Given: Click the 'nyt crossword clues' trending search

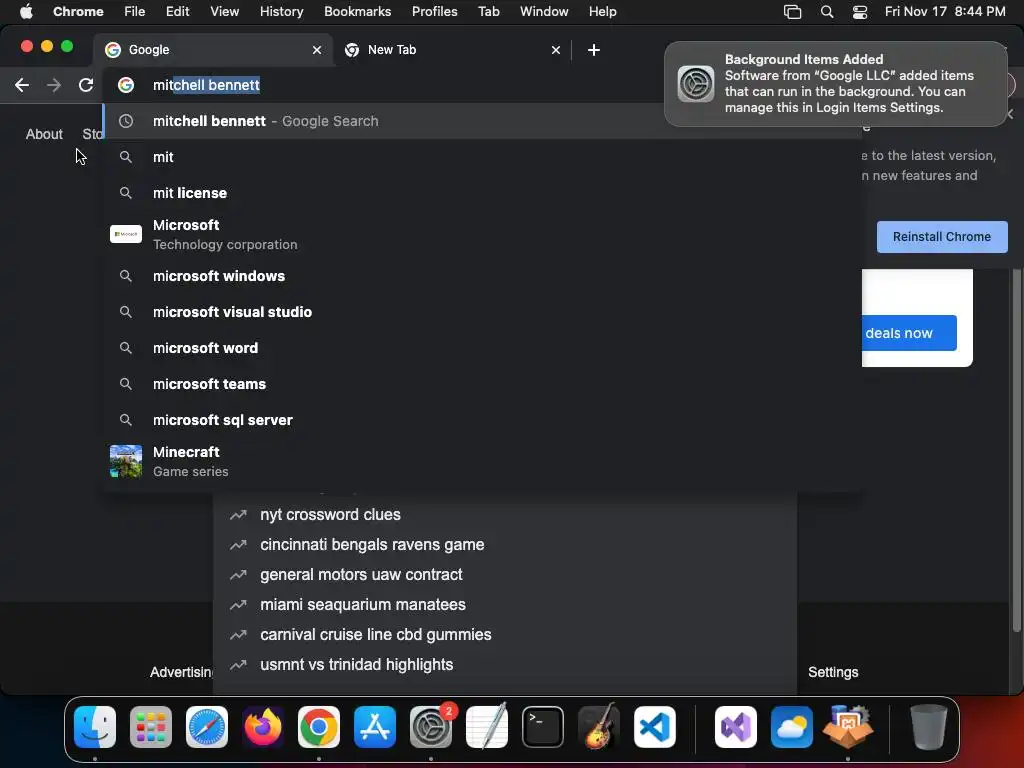Looking at the screenshot, I should tap(504, 515).
